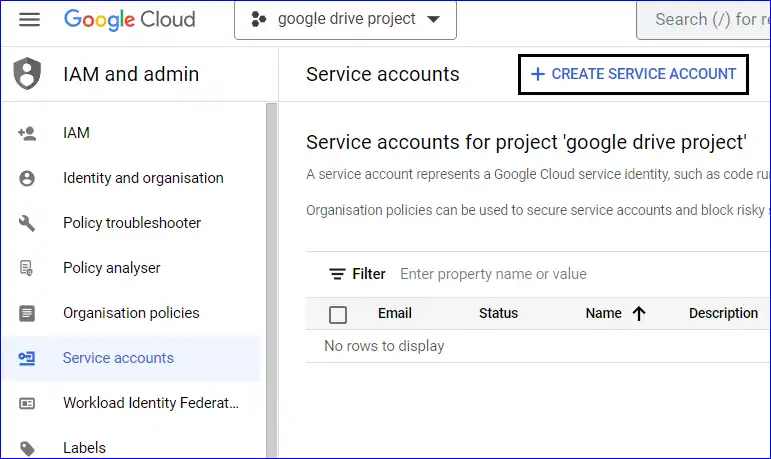Click the 'No rows to display' text
The image size is (771, 459).
click(384, 346)
